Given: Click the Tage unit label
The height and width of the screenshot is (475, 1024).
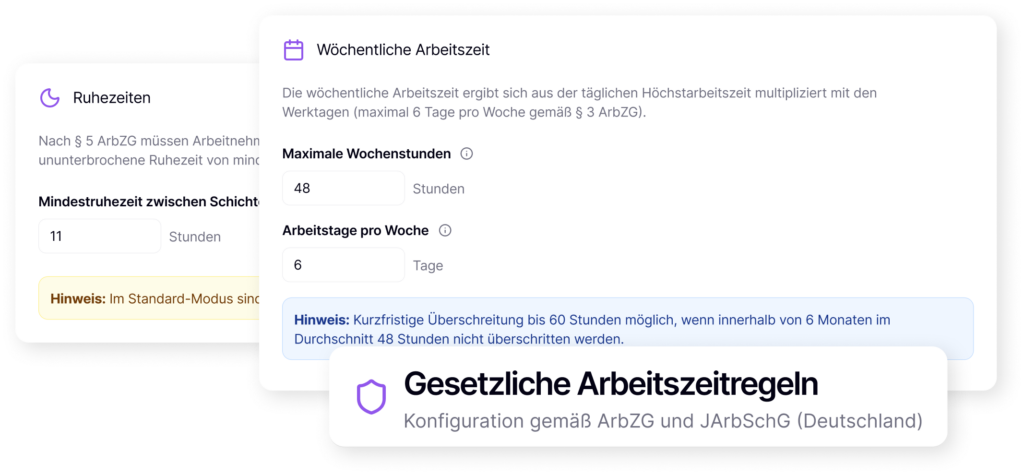Looking at the screenshot, I should point(428,266).
